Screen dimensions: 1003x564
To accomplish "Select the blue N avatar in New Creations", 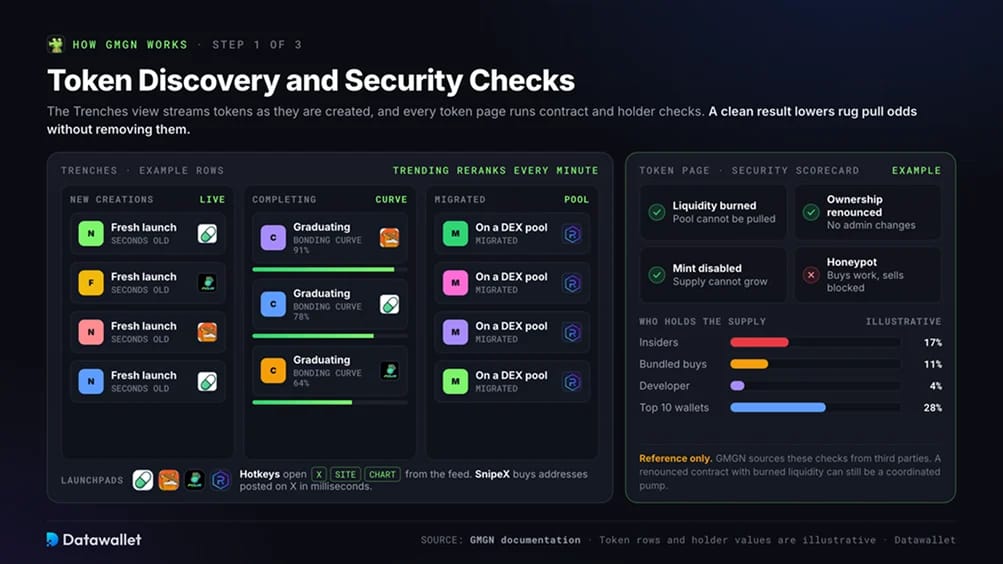I will pyautogui.click(x=91, y=381).
